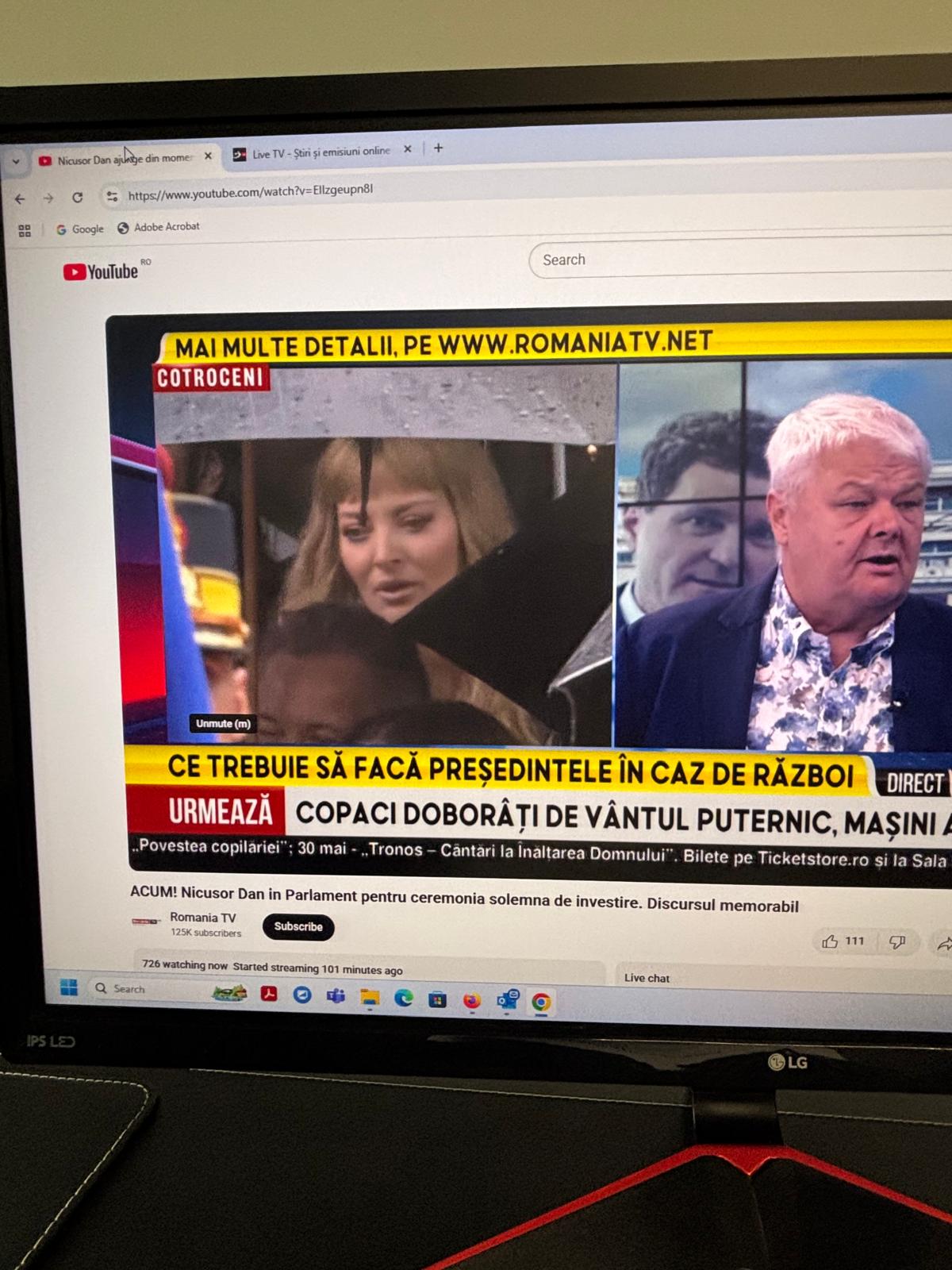Image resolution: width=952 pixels, height=1270 pixels.
Task: Open the apps grid icon in bookmarks bar
Action: coord(25,230)
